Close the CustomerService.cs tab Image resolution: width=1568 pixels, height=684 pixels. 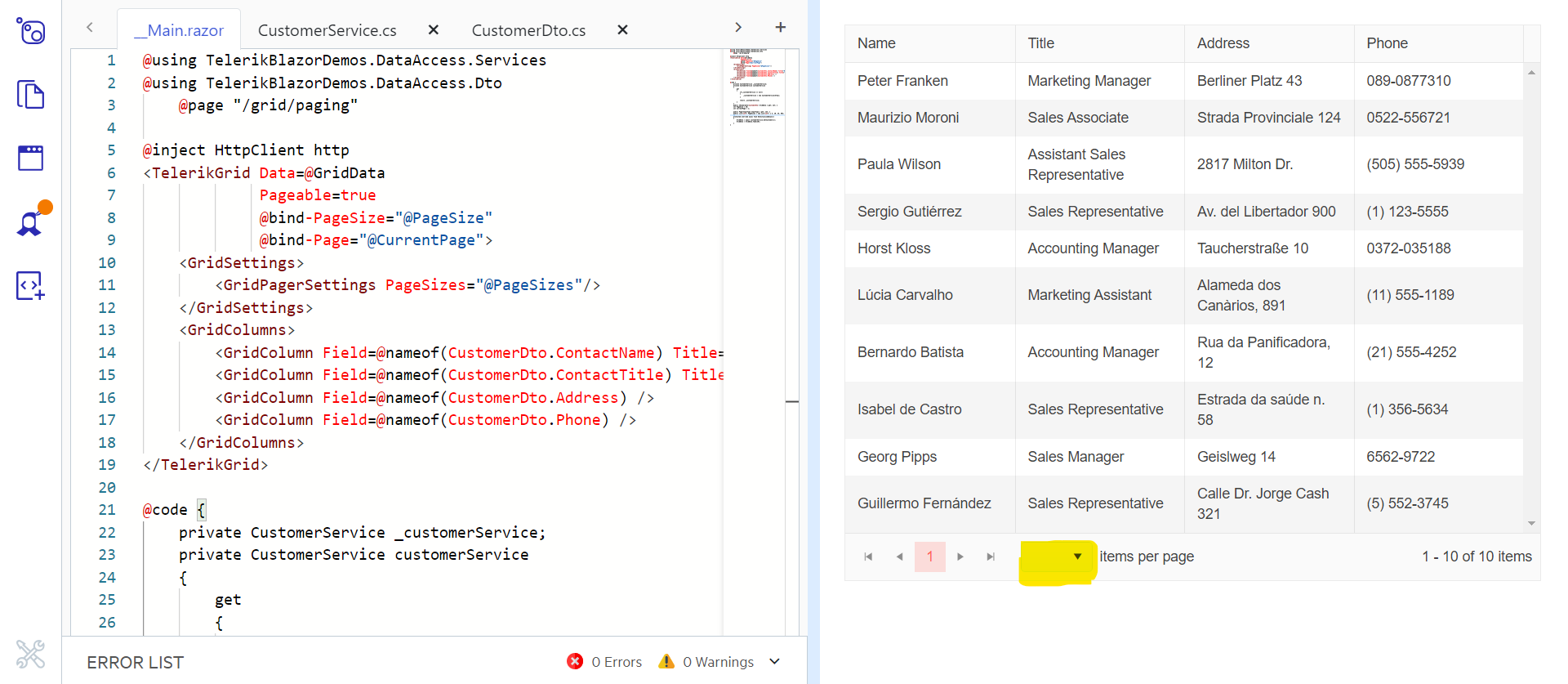click(x=434, y=30)
